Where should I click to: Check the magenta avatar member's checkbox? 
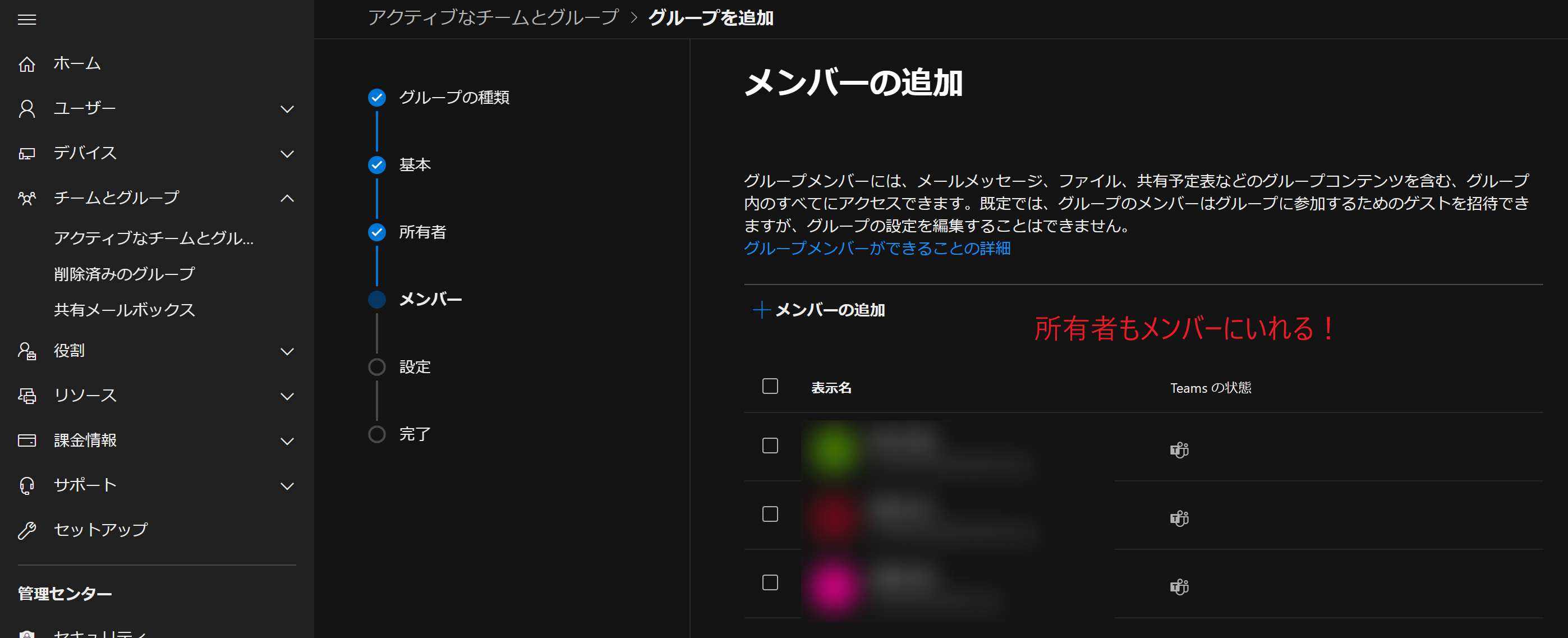coord(770,582)
